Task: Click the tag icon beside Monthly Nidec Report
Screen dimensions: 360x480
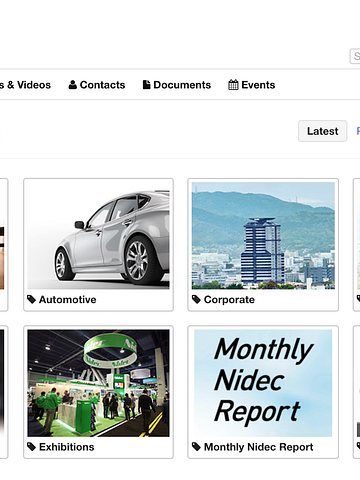Action: (x=196, y=447)
